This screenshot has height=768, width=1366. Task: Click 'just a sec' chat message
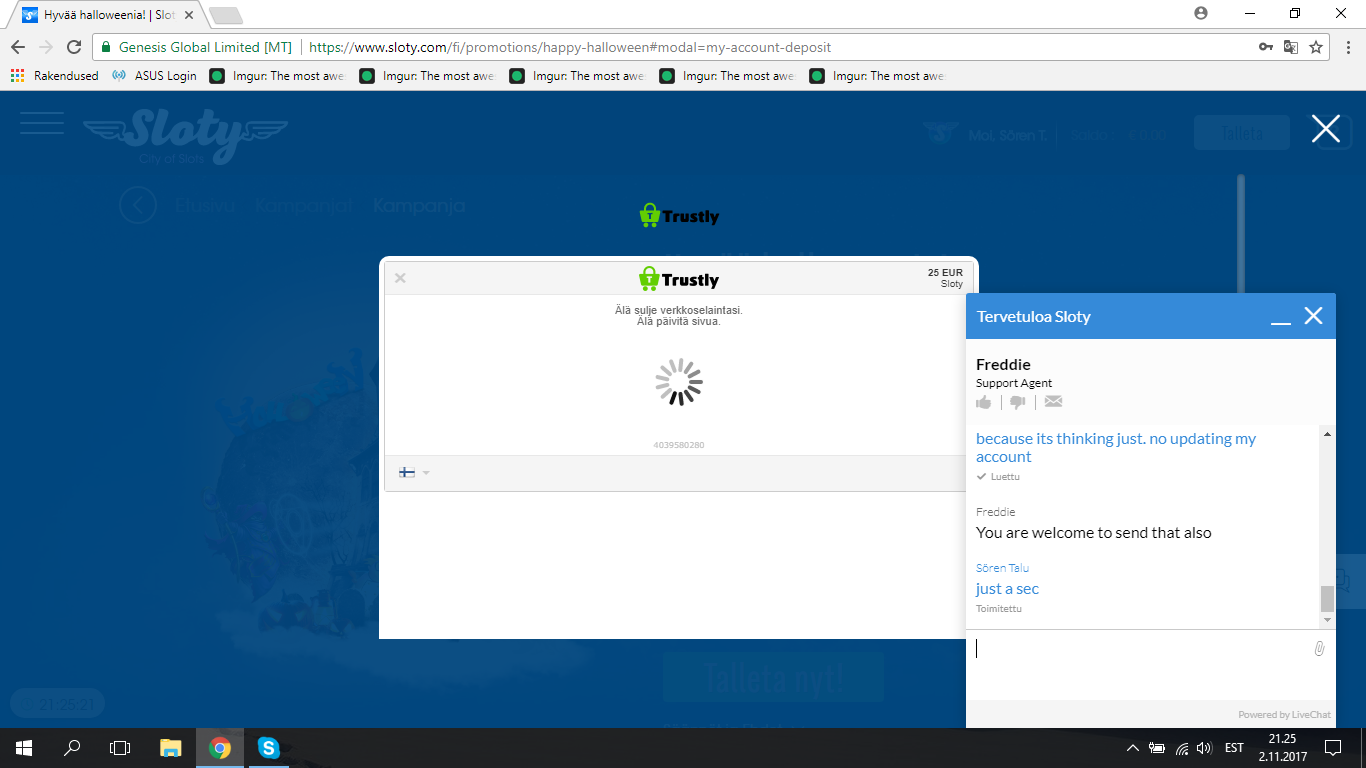point(1007,589)
